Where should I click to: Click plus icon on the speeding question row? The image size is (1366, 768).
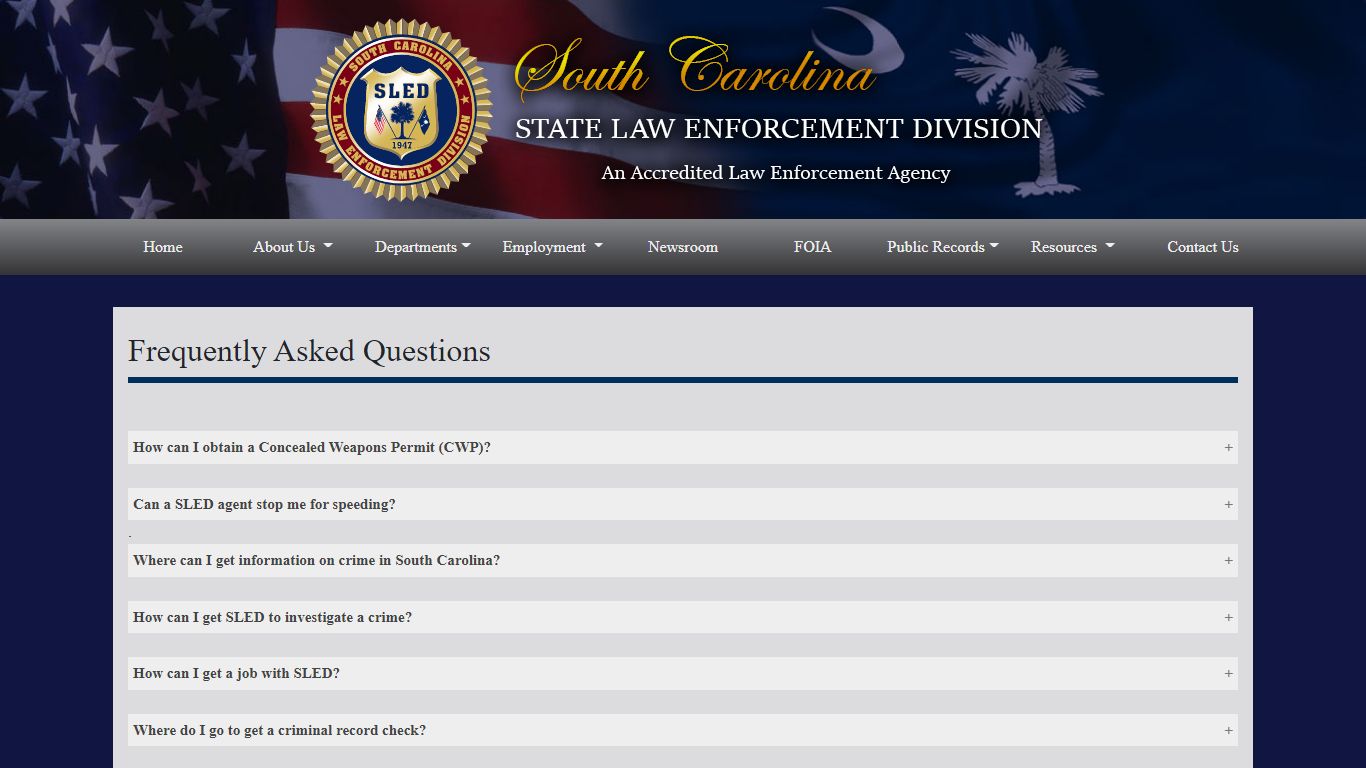(1228, 504)
